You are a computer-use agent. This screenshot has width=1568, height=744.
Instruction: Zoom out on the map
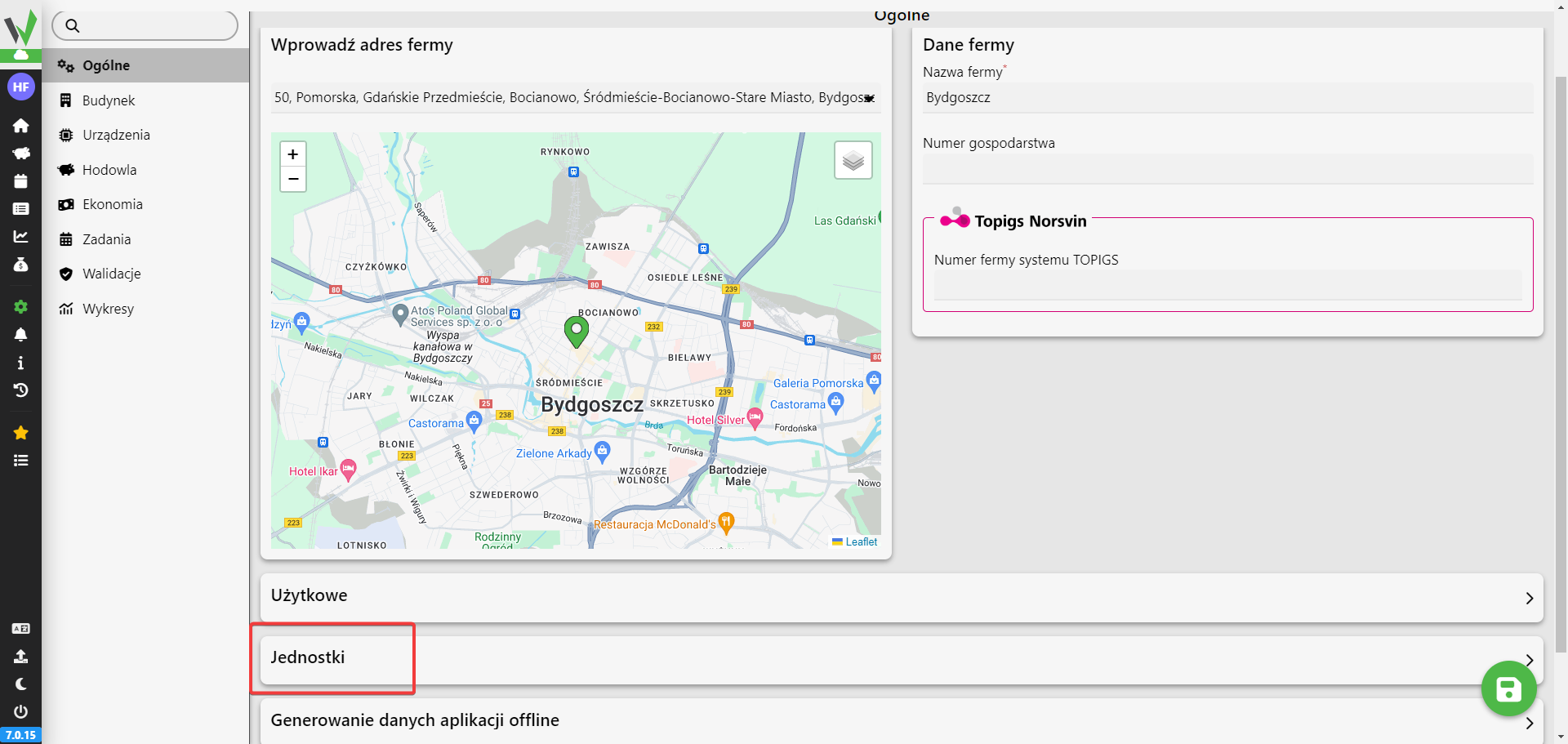coord(293,179)
